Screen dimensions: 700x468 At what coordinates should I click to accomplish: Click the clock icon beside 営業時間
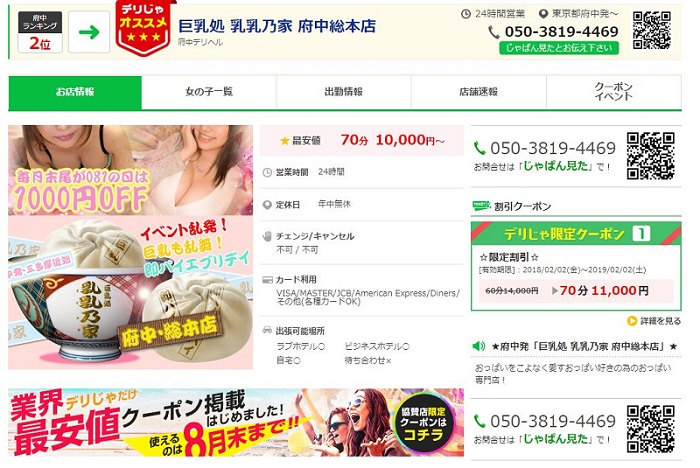point(267,172)
